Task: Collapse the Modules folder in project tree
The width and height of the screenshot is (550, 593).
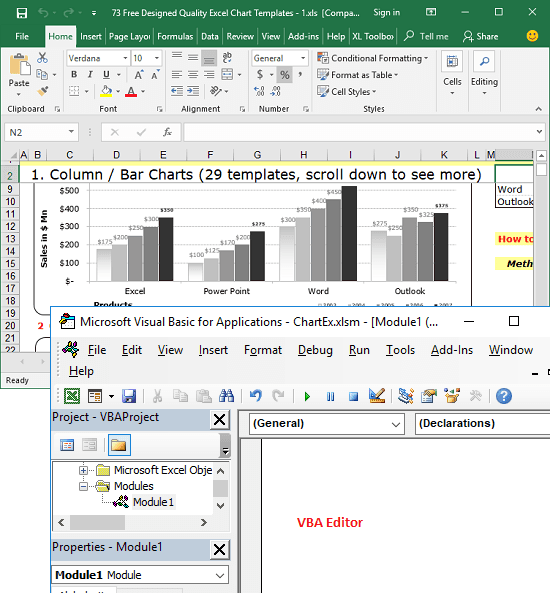Action: point(83,486)
